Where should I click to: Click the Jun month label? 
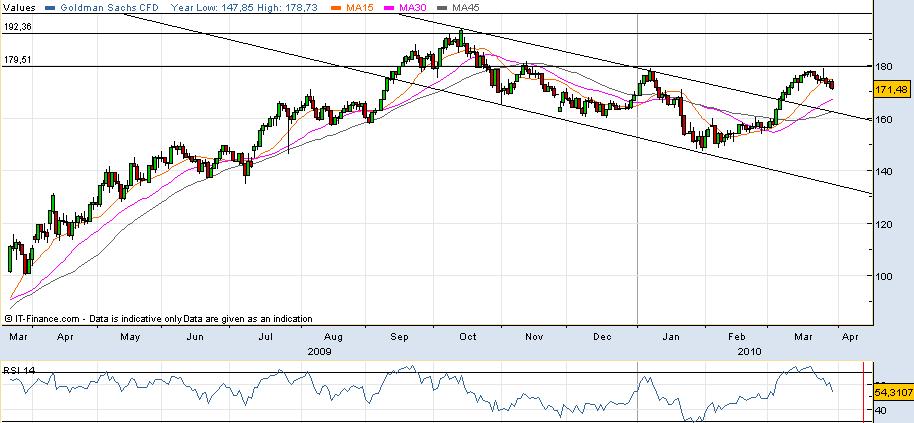[x=195, y=337]
